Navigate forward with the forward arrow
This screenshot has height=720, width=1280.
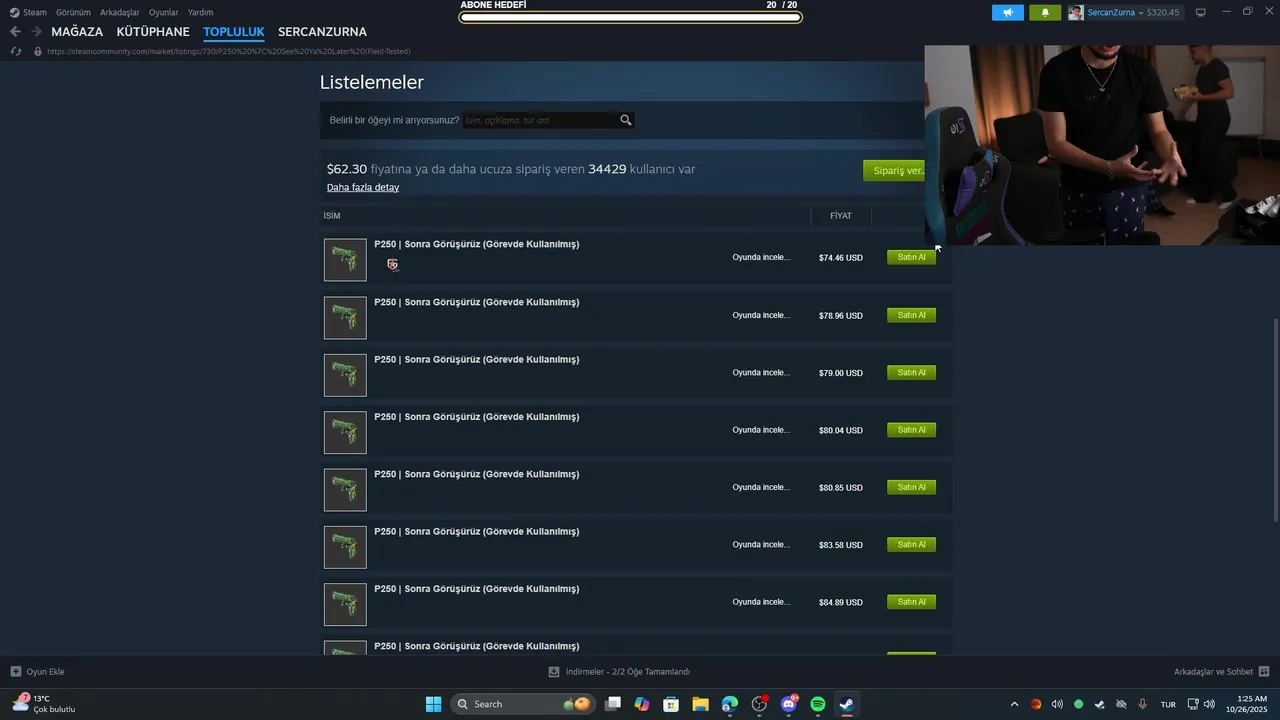pos(36,32)
